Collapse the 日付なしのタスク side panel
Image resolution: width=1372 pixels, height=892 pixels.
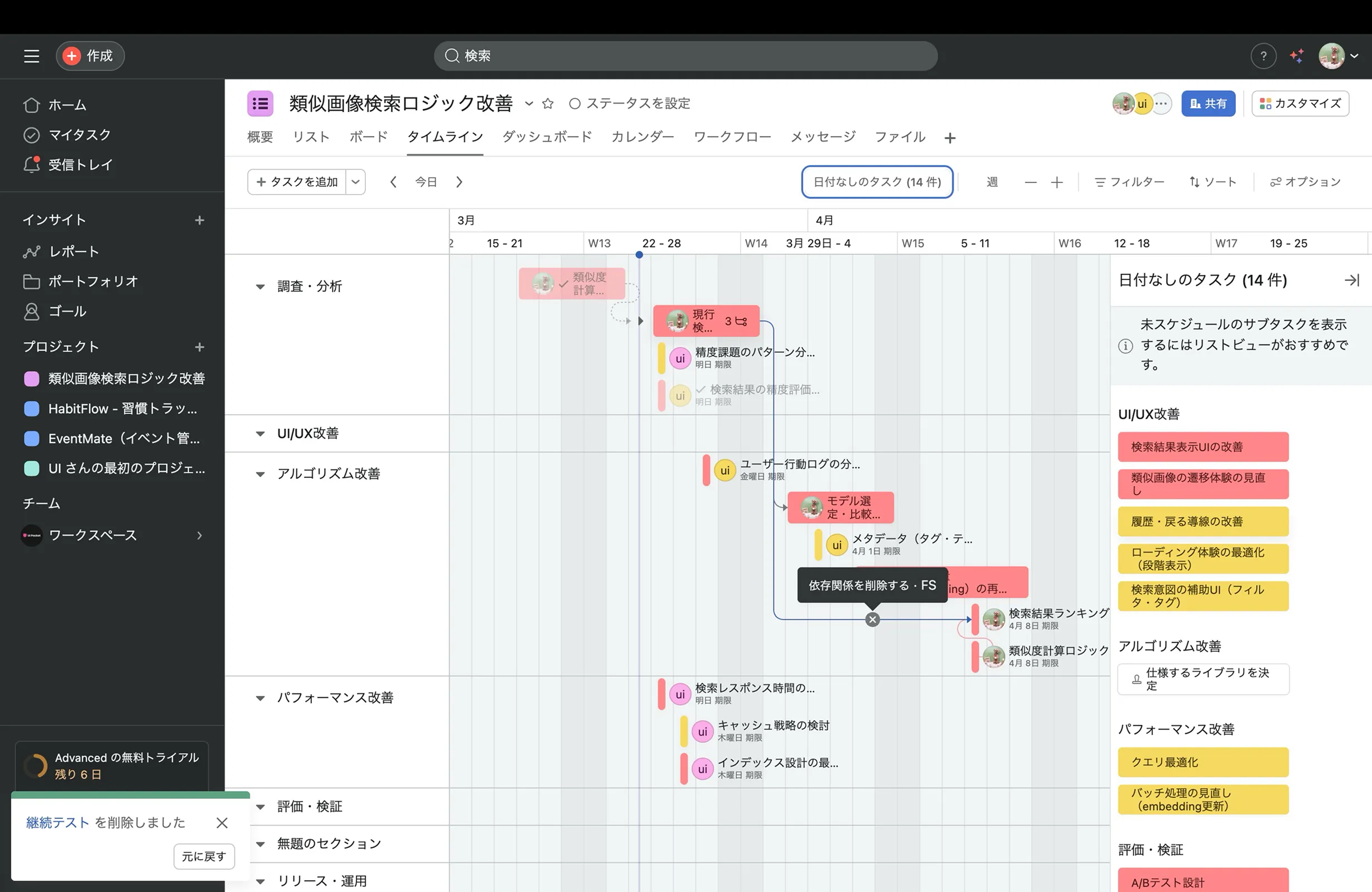pyautogui.click(x=1353, y=280)
